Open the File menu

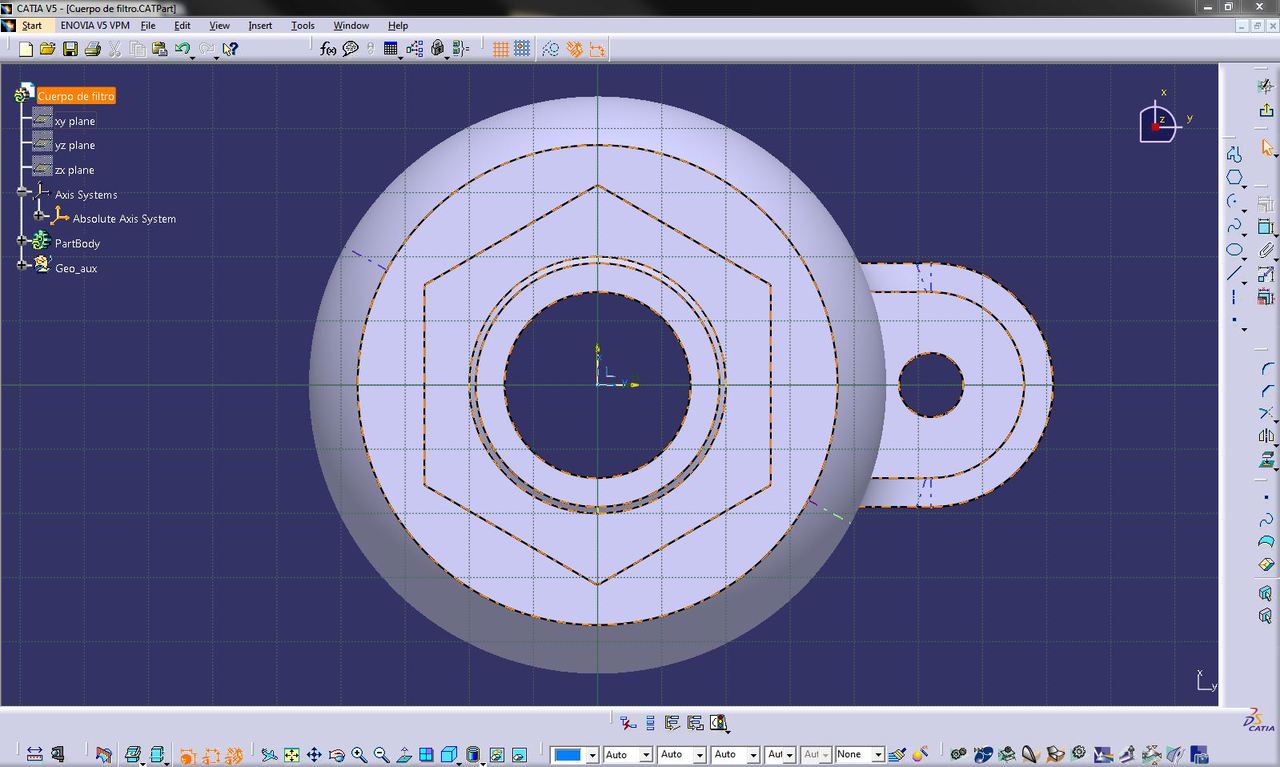(148, 25)
